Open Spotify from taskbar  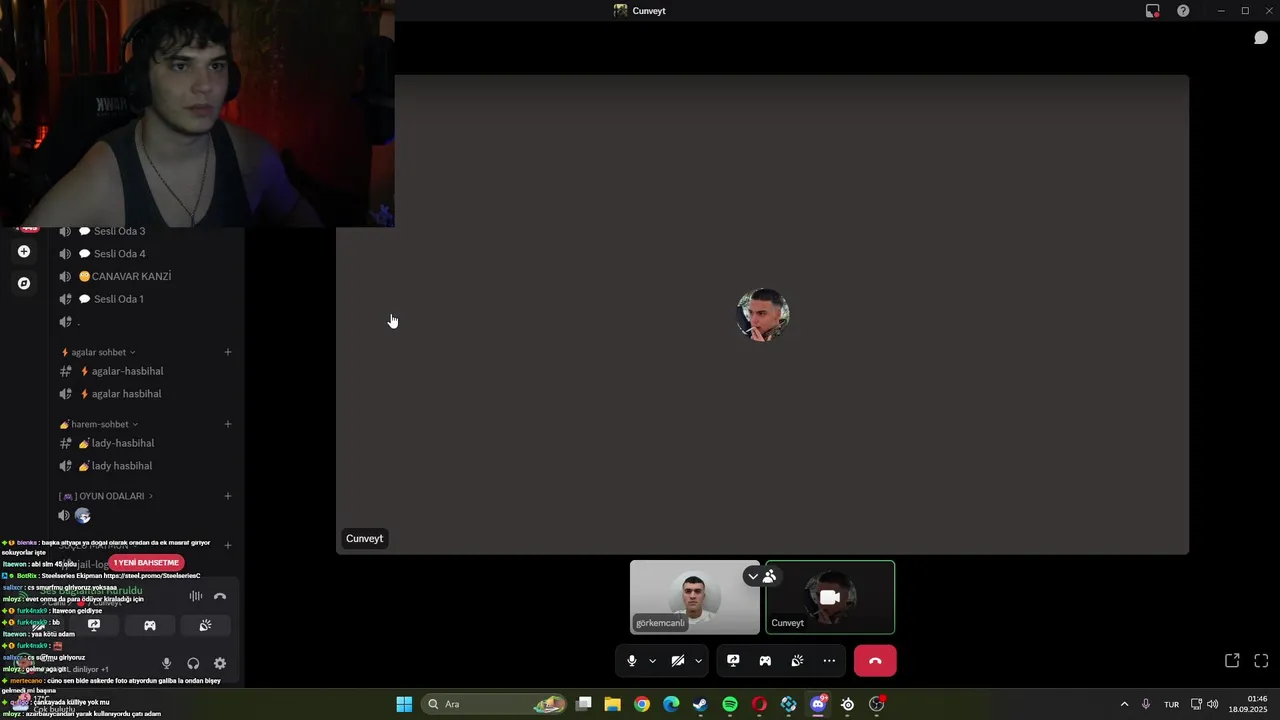click(x=730, y=704)
